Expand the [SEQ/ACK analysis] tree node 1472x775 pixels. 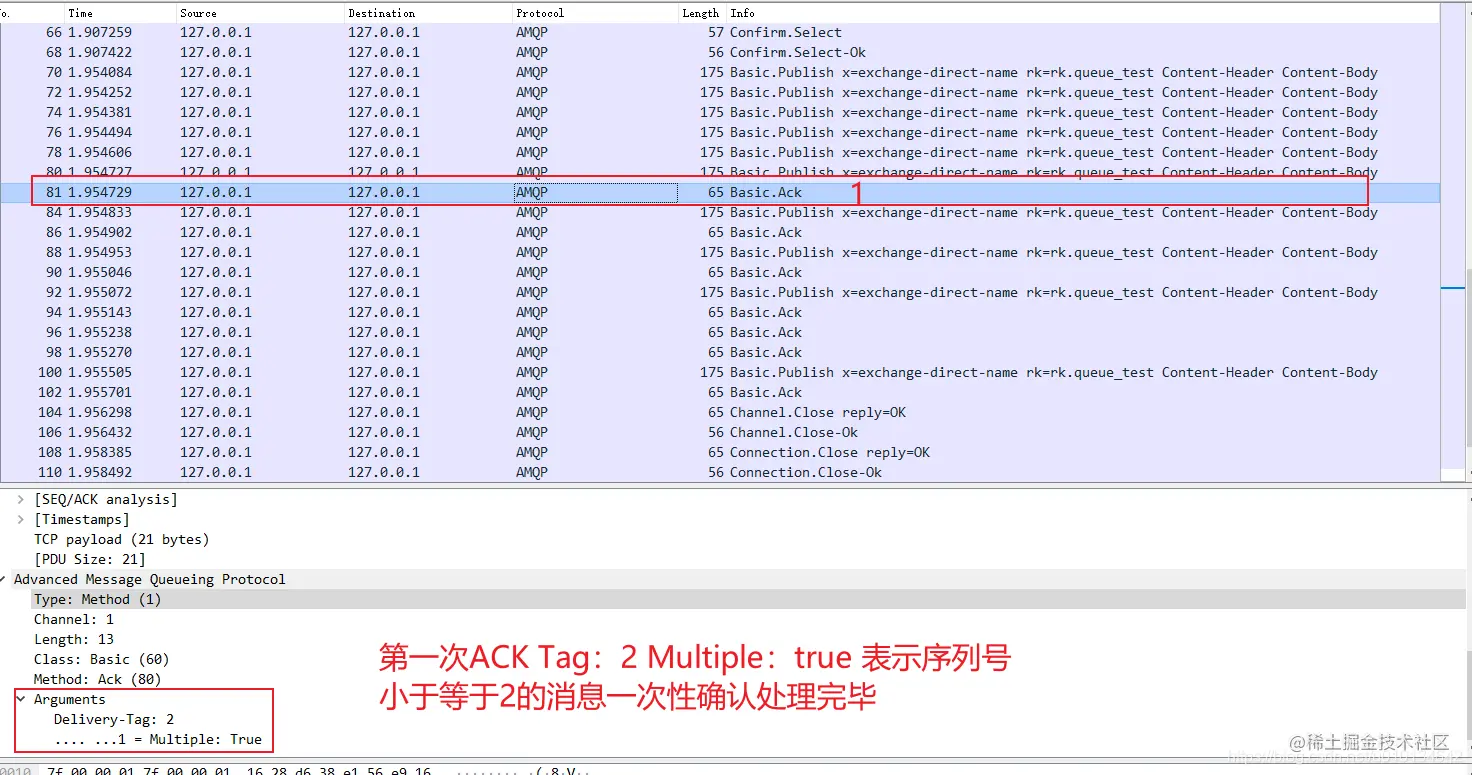(x=20, y=499)
